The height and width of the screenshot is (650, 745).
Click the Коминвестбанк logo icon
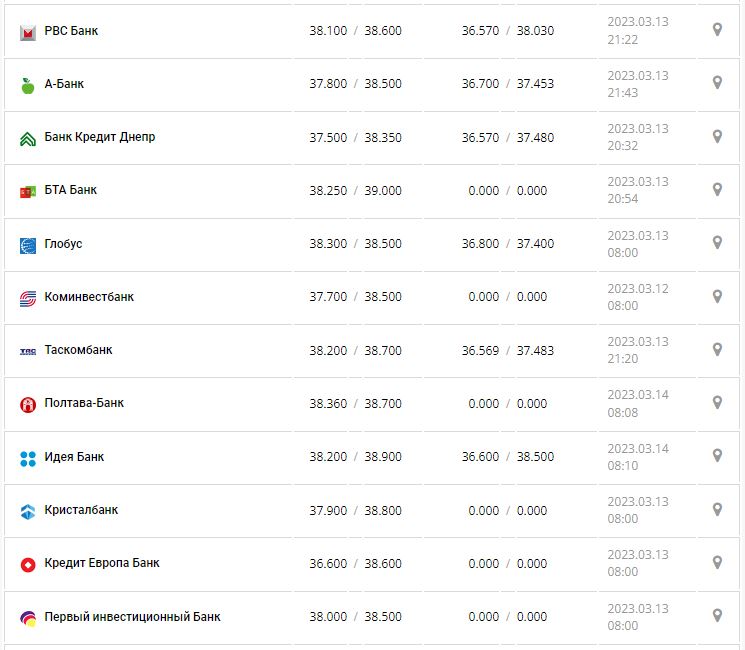tap(28, 298)
